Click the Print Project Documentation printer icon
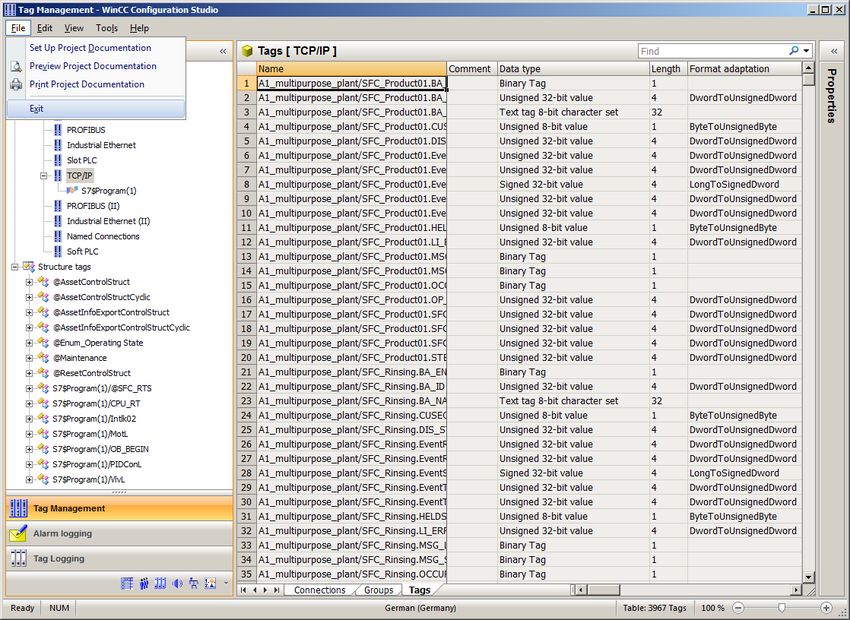Viewport: 850px width, 620px height. click(x=16, y=84)
